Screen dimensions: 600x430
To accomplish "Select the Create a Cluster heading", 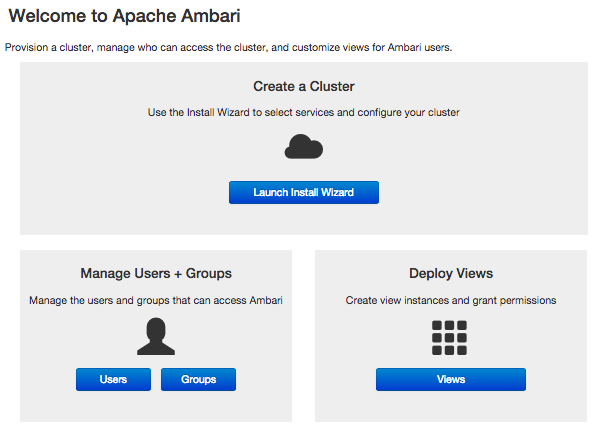I will point(304,87).
